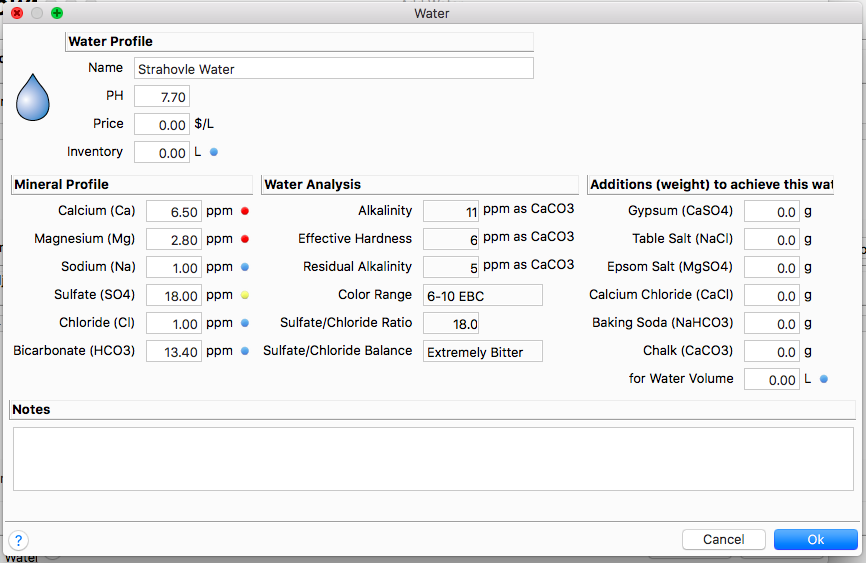Click the blue unit dot next to Inventory
The image size is (866, 563).
(x=213, y=152)
